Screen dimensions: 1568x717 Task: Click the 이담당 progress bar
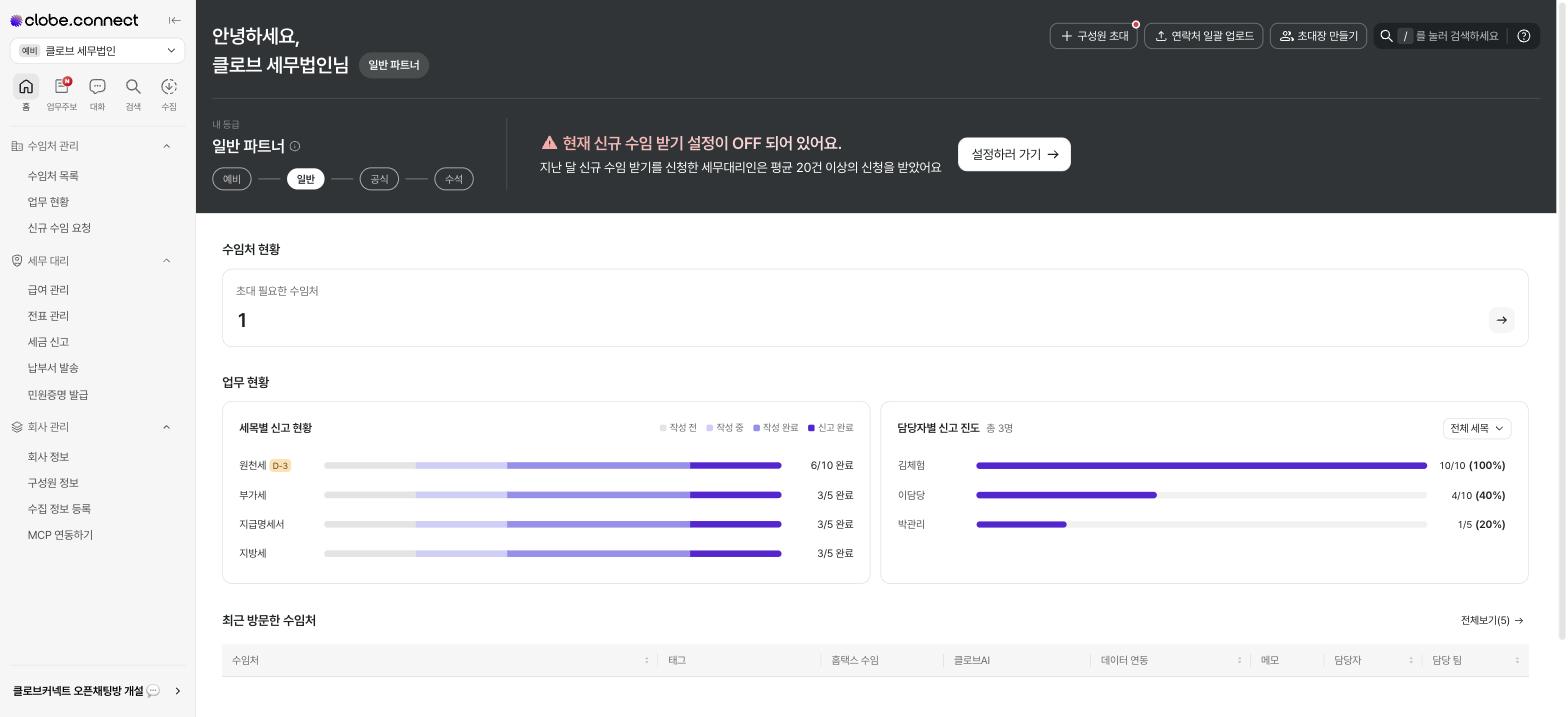point(1201,495)
